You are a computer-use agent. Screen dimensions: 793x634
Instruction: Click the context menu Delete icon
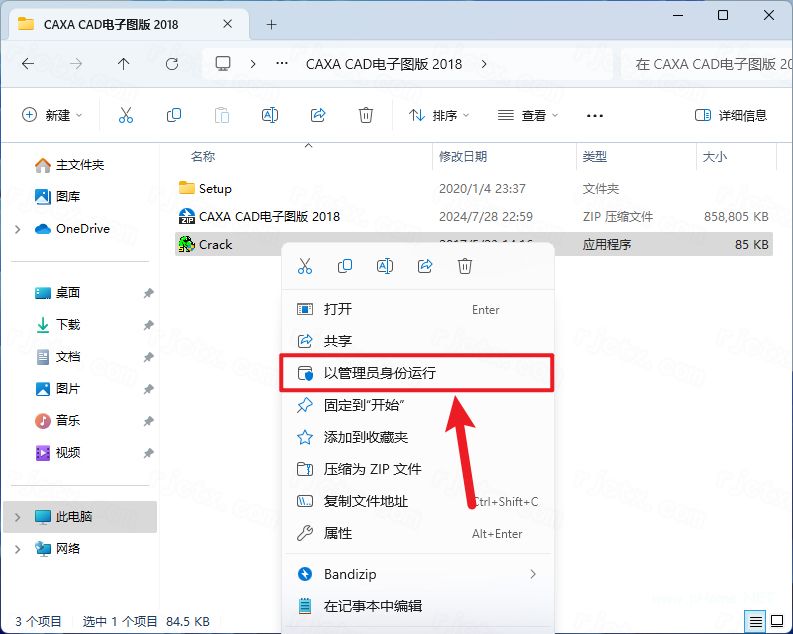(465, 266)
